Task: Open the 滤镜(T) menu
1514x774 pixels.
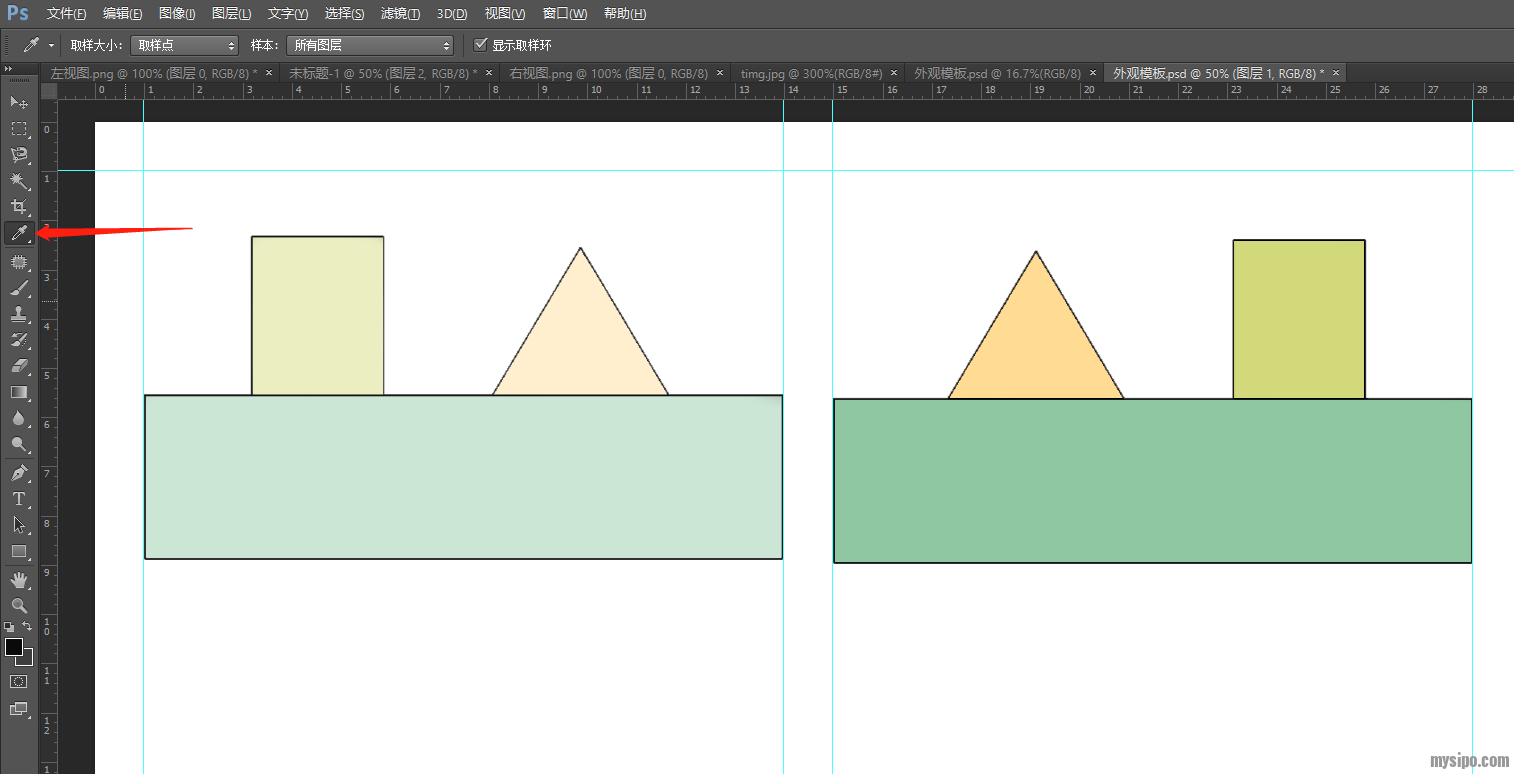Action: [x=400, y=14]
